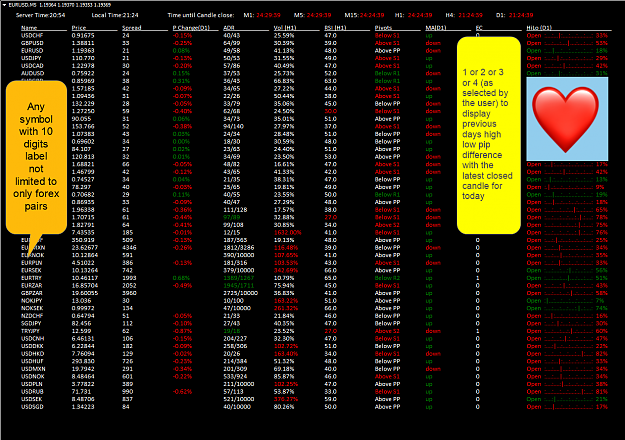Click the USDCHF HiLo range bar
Image resolution: width=625 pixels, height=440 pixels.
[569, 35]
